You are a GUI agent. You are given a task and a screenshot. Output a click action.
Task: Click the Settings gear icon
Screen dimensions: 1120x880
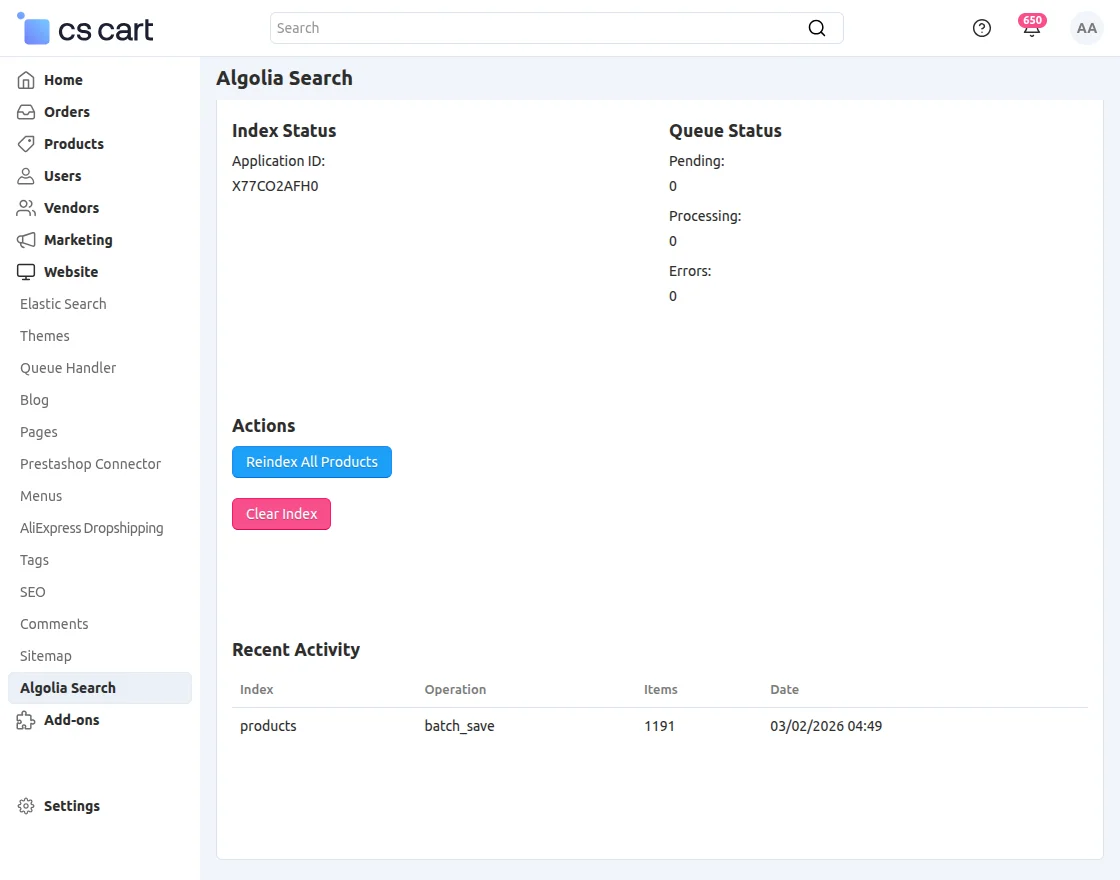26,806
